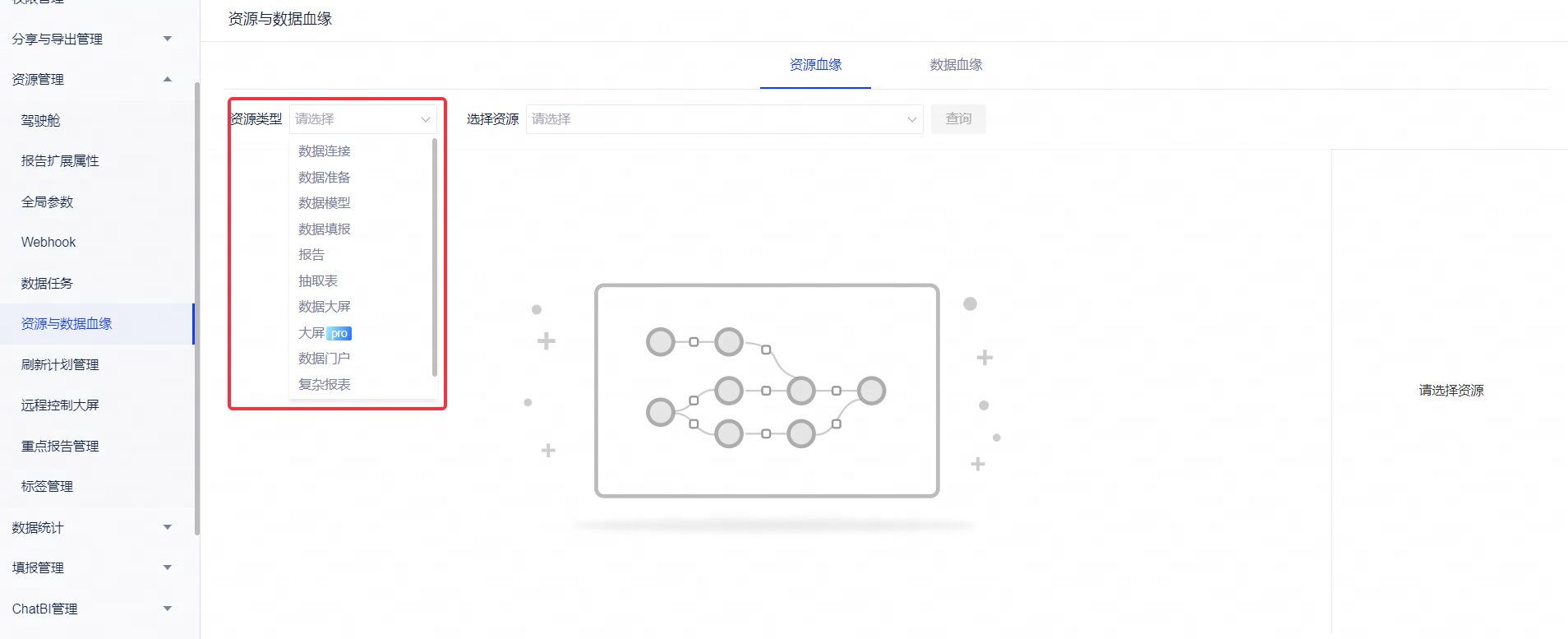Open 标签管理 in the sidebar
The image size is (1568, 639).
pyautogui.click(x=48, y=487)
